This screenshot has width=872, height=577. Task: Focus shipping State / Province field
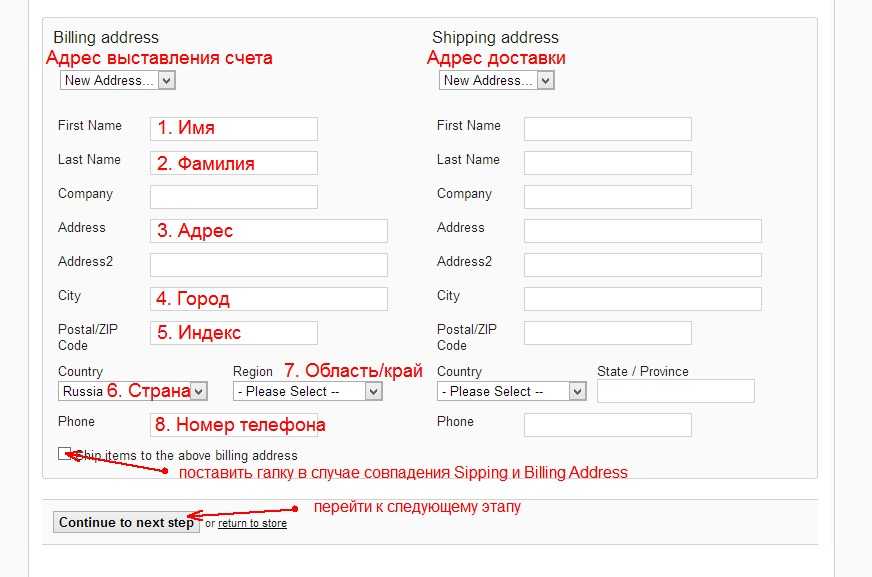[675, 391]
